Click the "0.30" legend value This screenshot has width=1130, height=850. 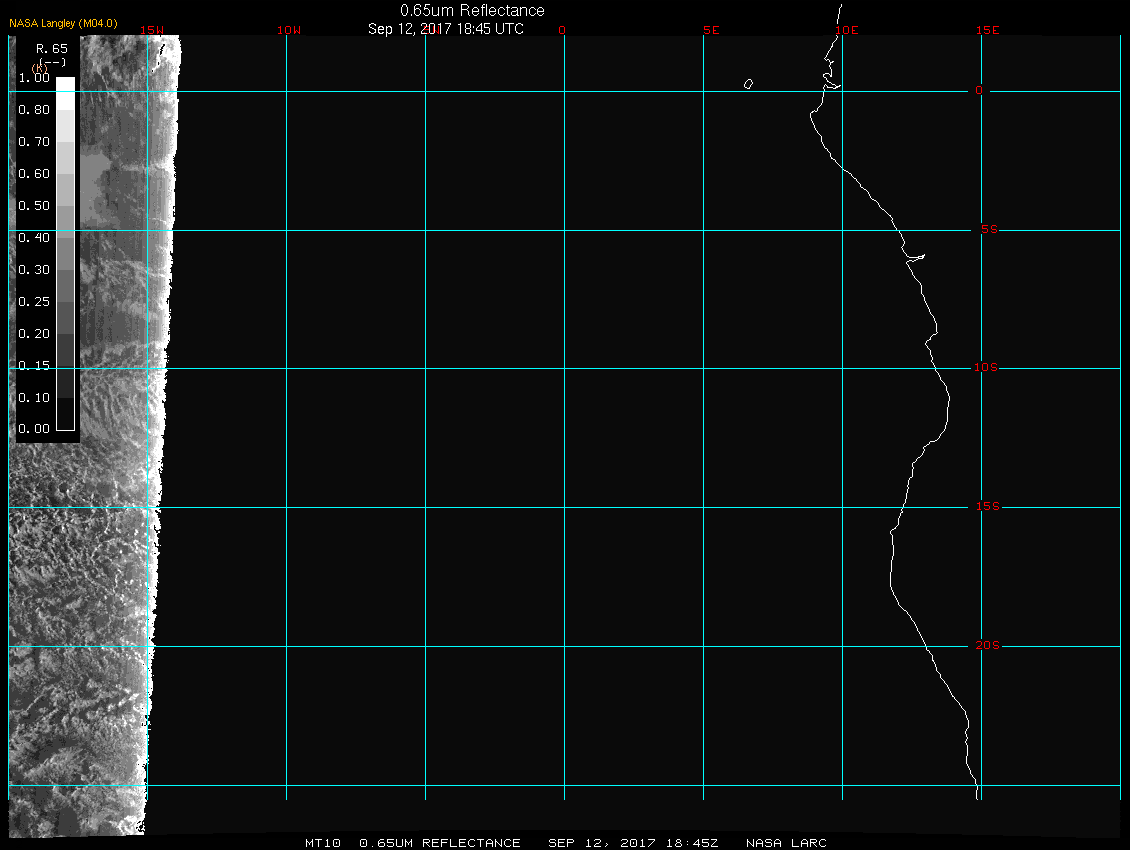pyautogui.click(x=34, y=270)
